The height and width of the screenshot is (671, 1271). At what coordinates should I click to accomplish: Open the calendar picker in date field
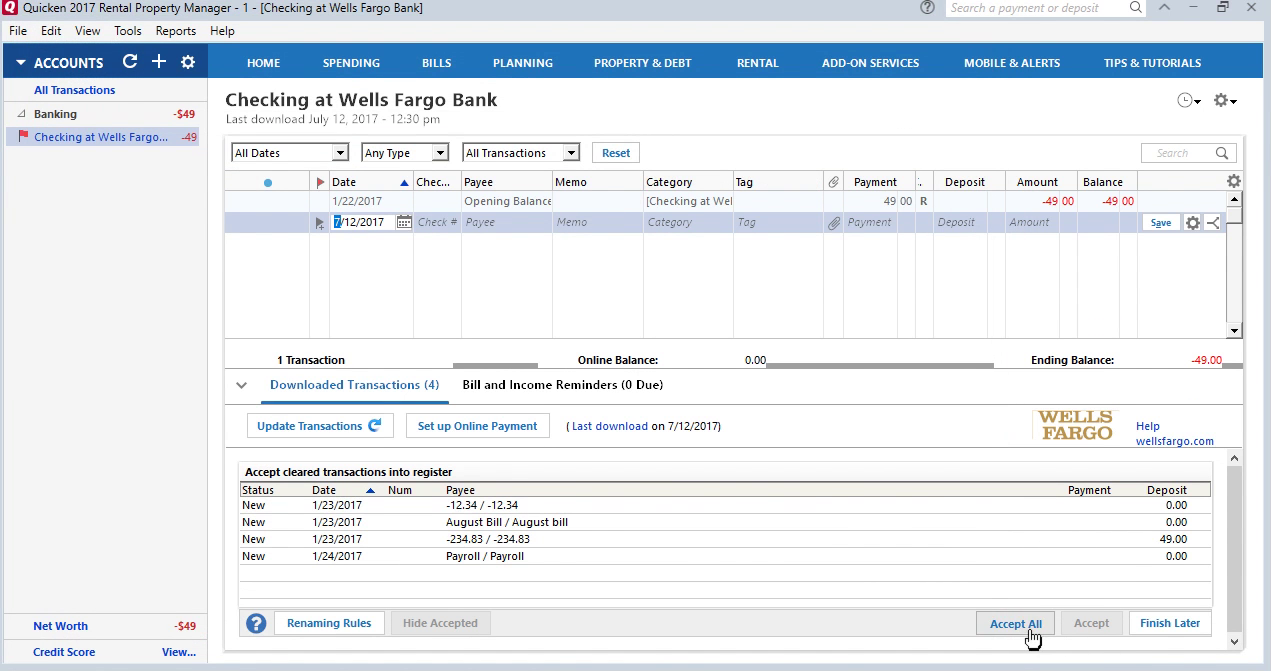click(x=404, y=222)
